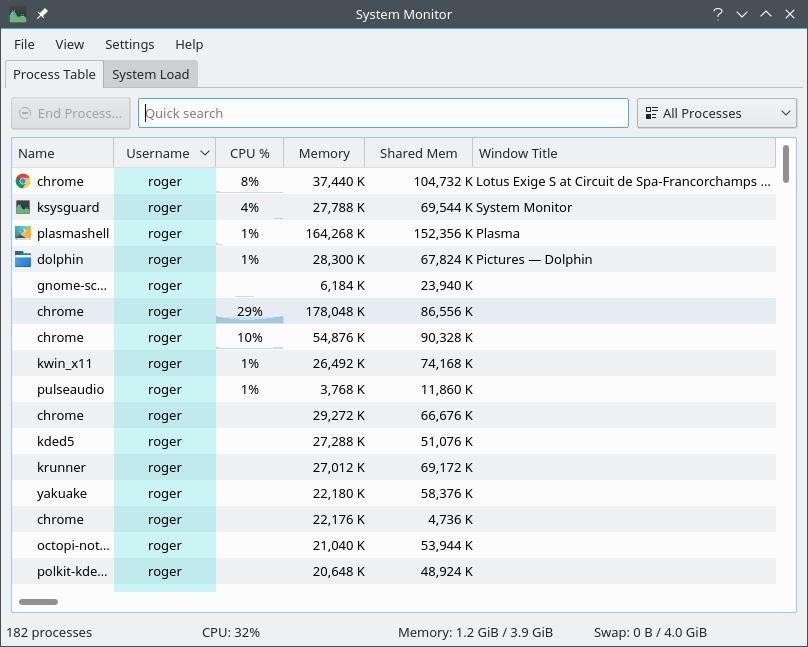Screen dimensions: 808x647
Task: Click the plasmashell process icon
Action: (x=23, y=233)
